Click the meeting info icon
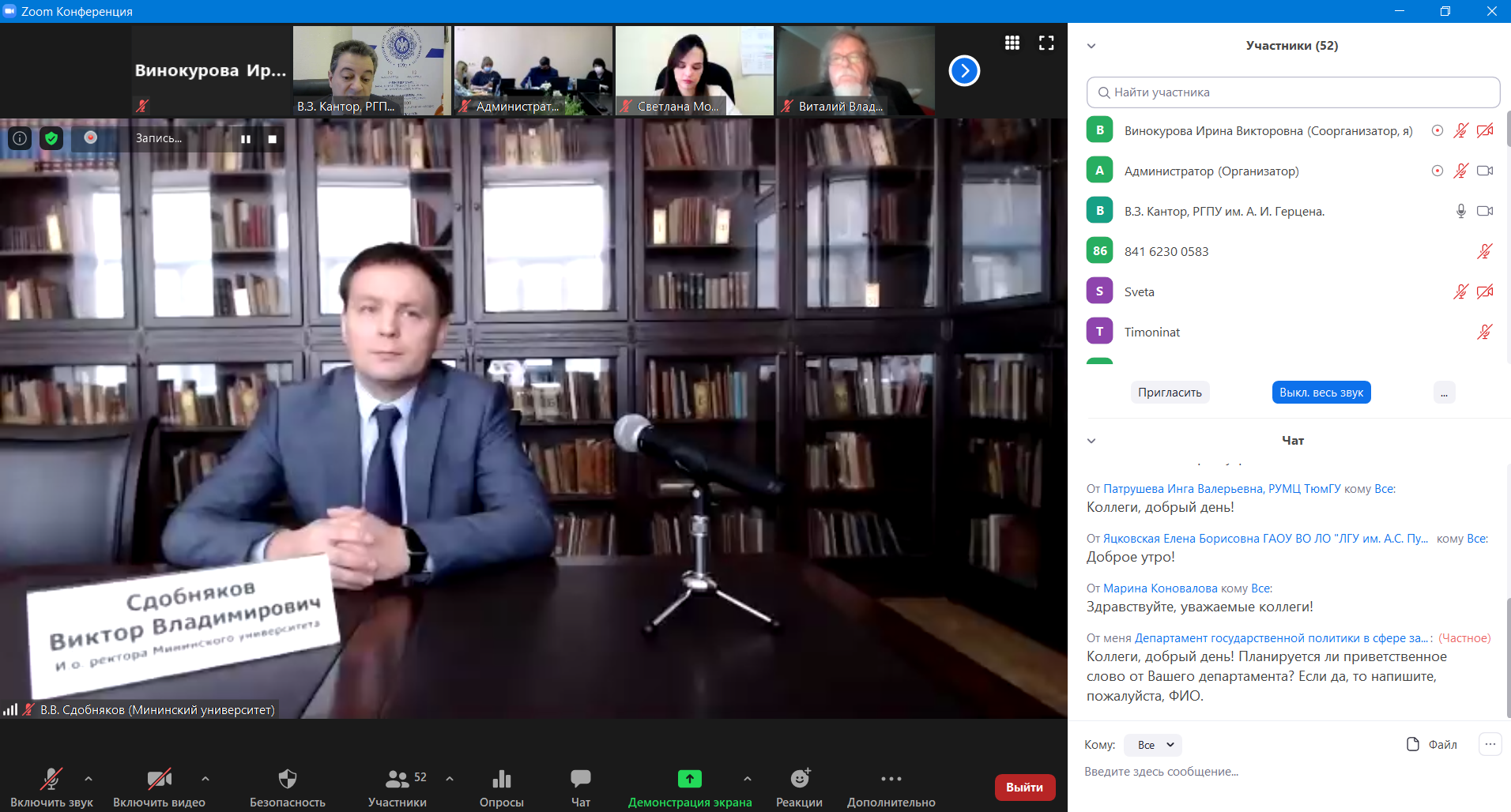The image size is (1511, 812). (x=20, y=138)
